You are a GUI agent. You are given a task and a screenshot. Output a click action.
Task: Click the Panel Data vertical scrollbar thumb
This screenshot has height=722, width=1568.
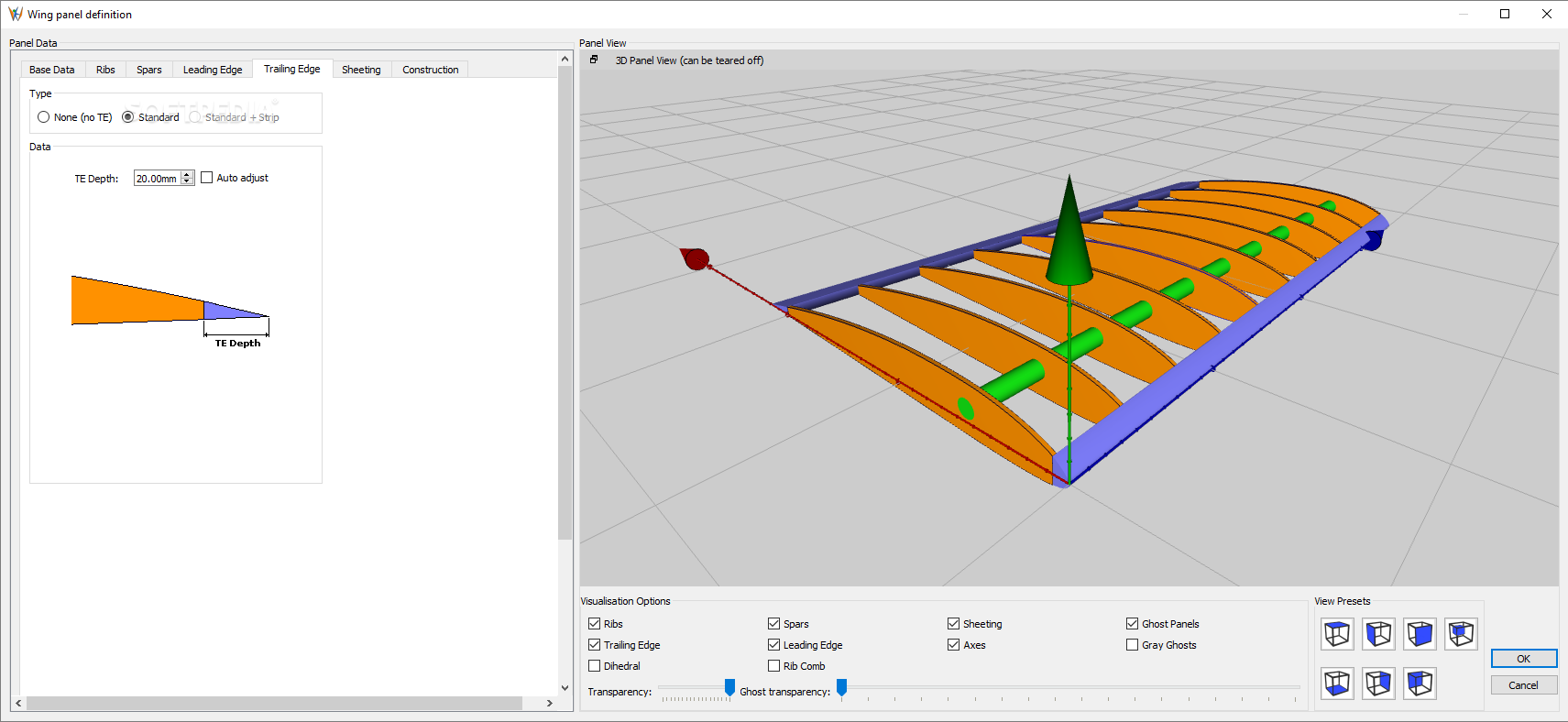pyautogui.click(x=565, y=302)
